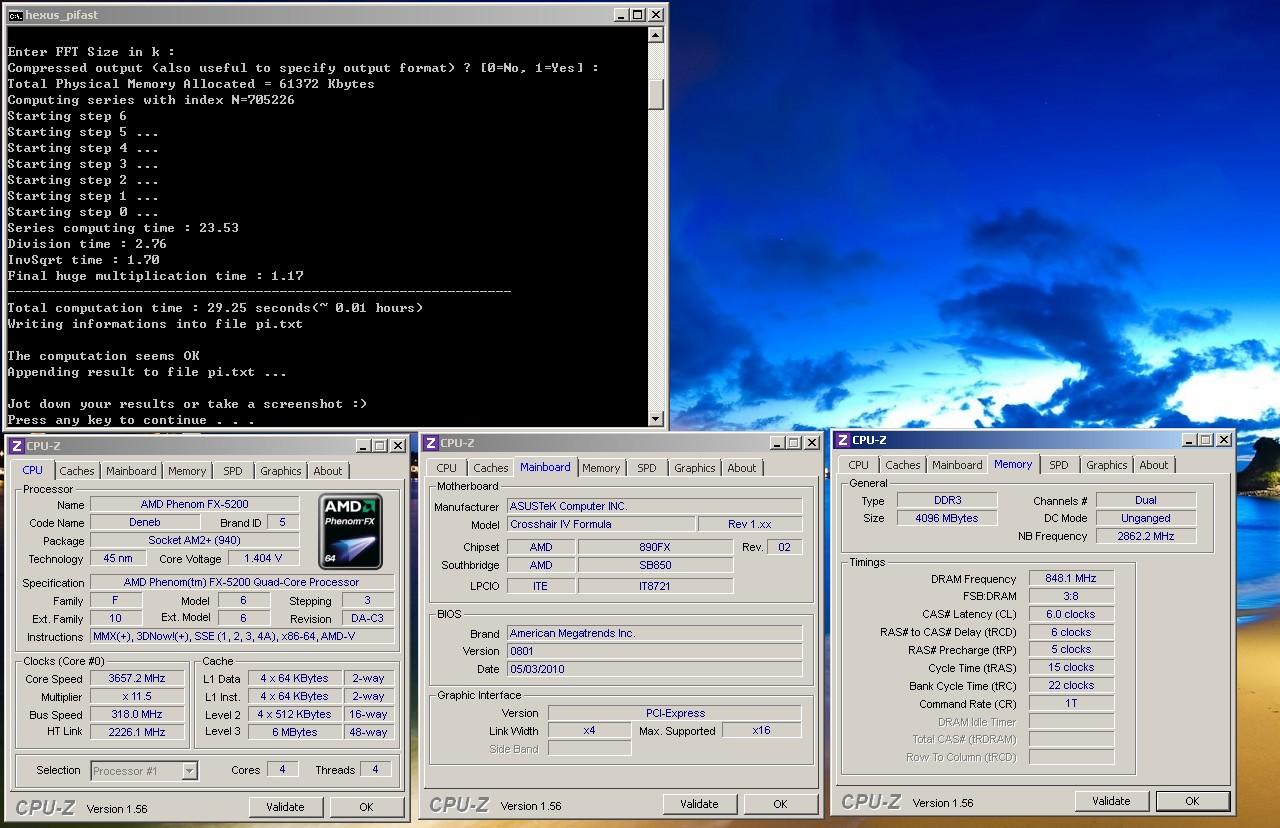The image size is (1280, 828).
Task: Click the Manufacturer field ASUSTeK Computer INC.
Action: (x=654, y=506)
